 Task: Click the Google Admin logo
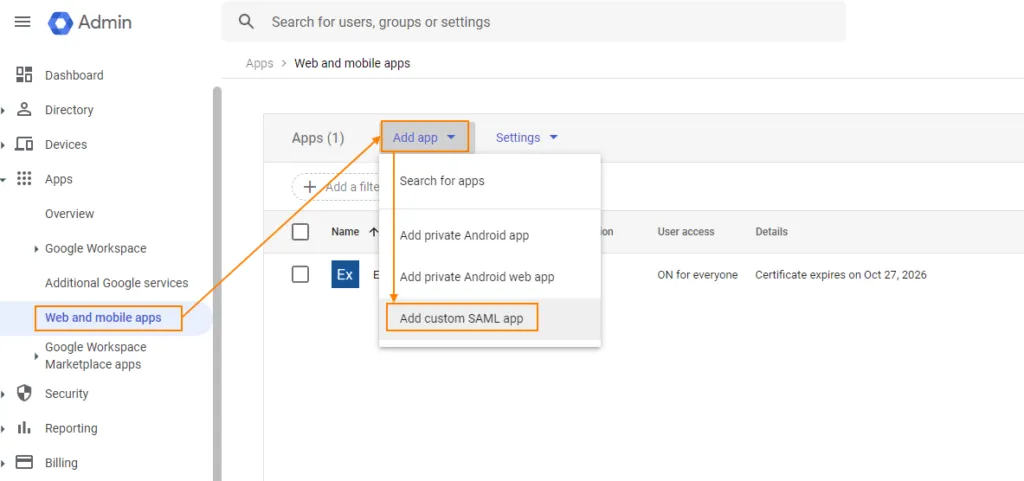pos(90,22)
